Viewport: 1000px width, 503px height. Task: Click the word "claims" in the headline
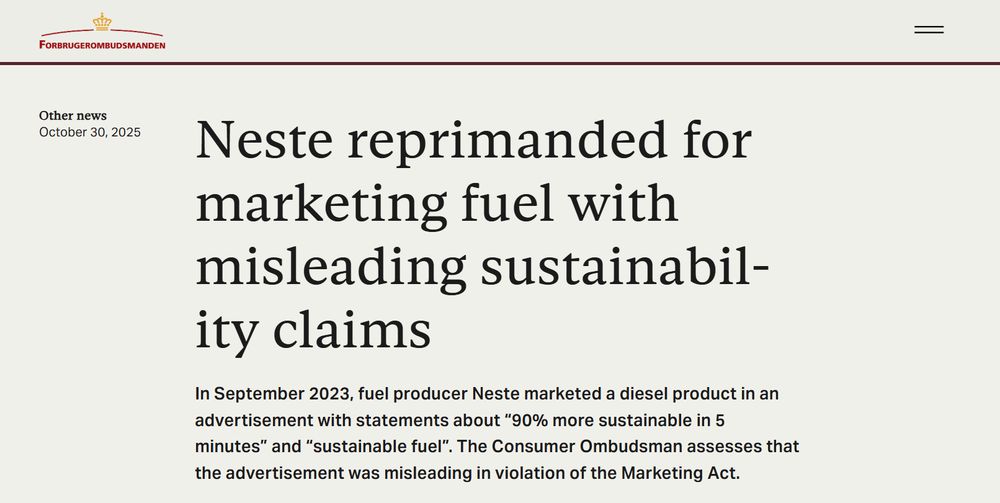pyautogui.click(x=352, y=330)
